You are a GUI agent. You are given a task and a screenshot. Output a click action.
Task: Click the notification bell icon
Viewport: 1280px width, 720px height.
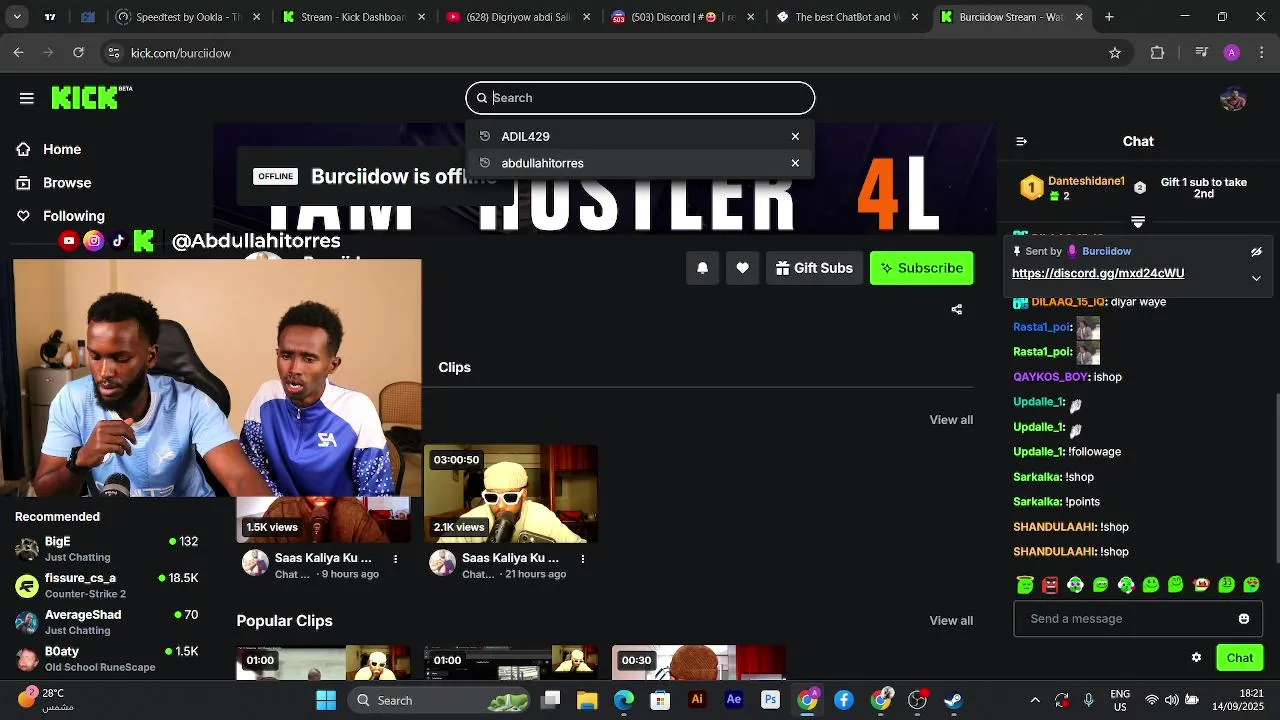702,268
